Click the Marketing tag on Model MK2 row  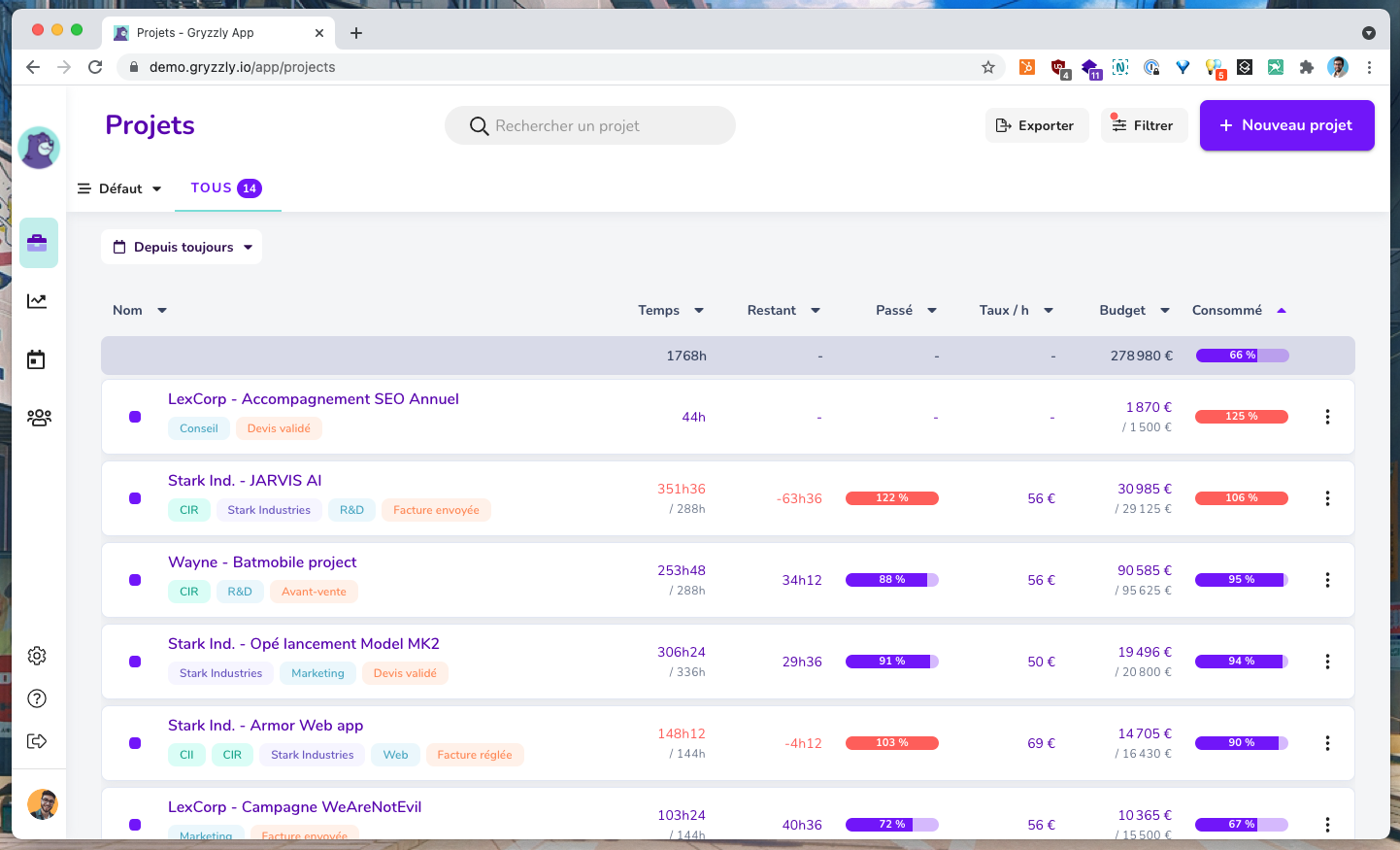(317, 673)
